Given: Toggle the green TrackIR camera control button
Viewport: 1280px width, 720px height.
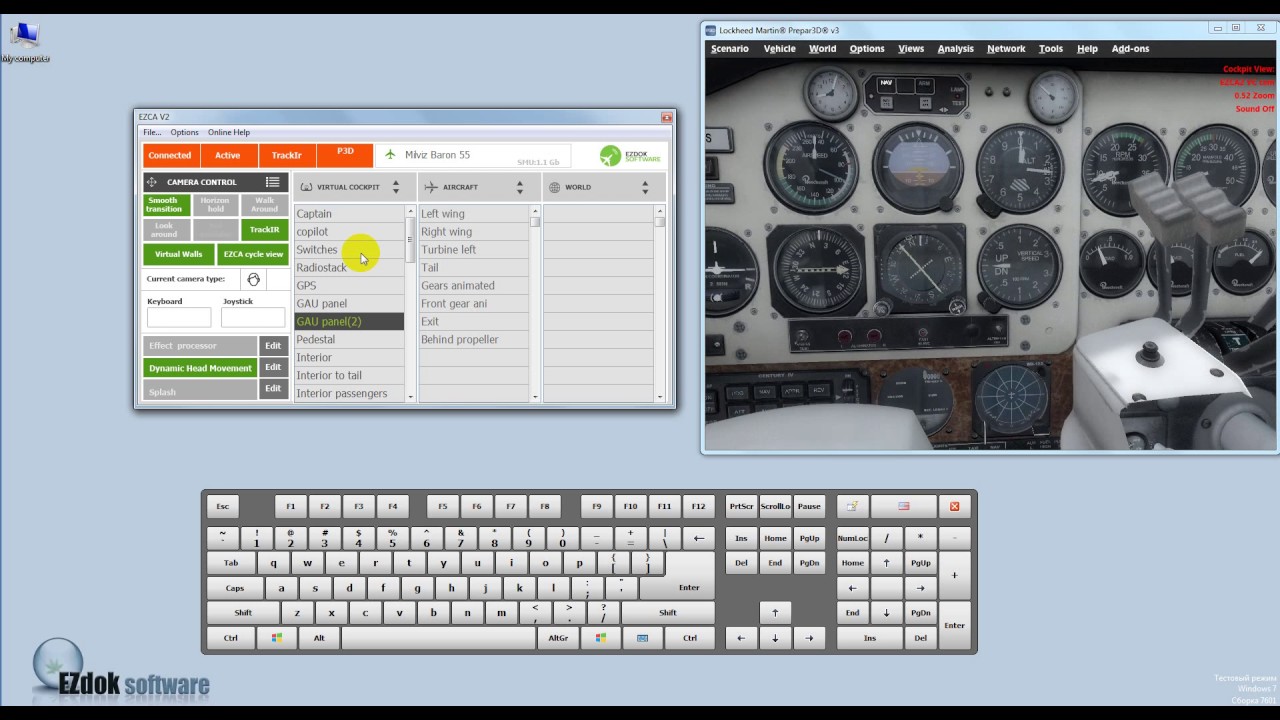Looking at the screenshot, I should [264, 230].
